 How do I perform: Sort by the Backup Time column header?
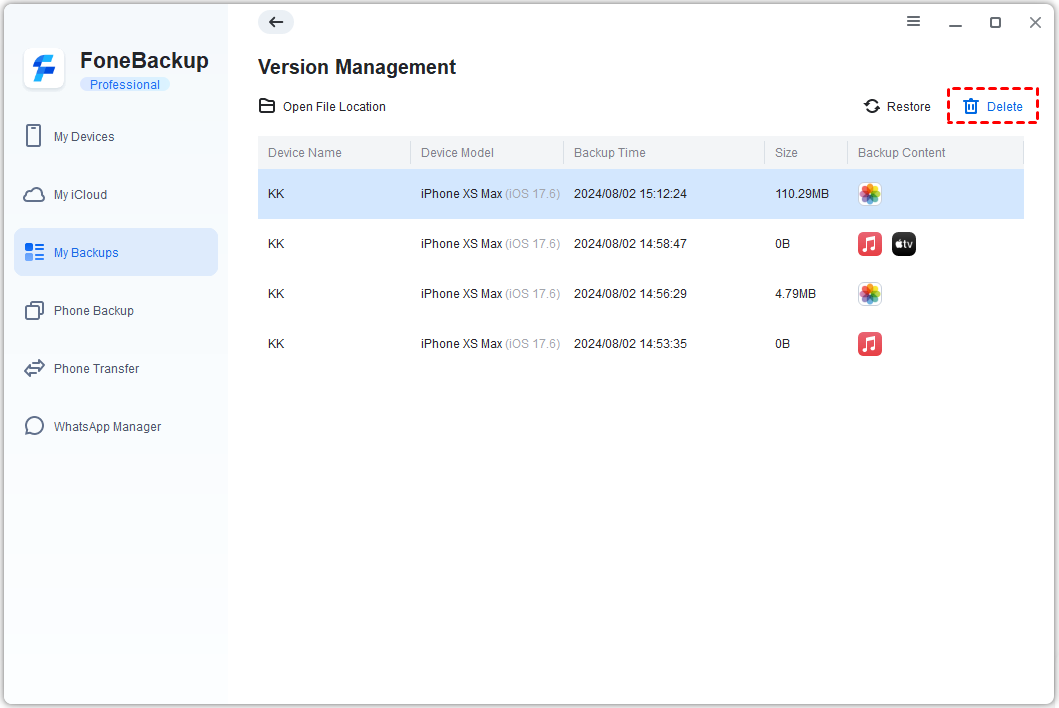point(609,153)
